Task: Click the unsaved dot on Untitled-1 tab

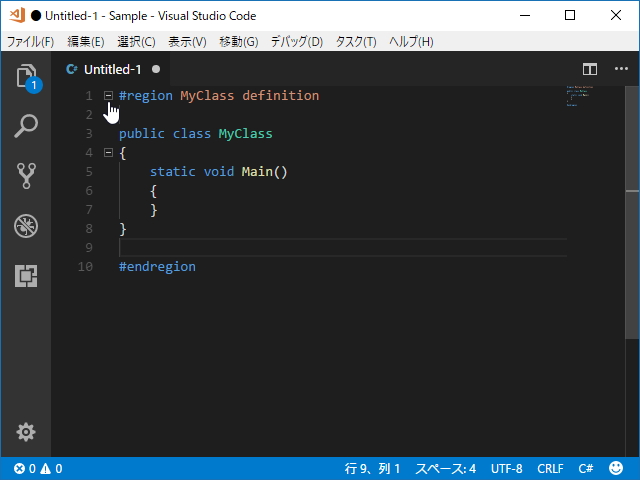Action: (x=156, y=69)
